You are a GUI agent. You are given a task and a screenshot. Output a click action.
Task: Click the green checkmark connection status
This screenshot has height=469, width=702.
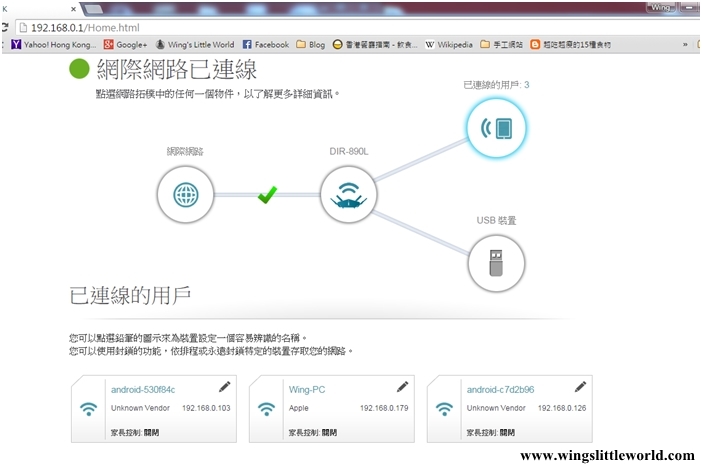(267, 194)
